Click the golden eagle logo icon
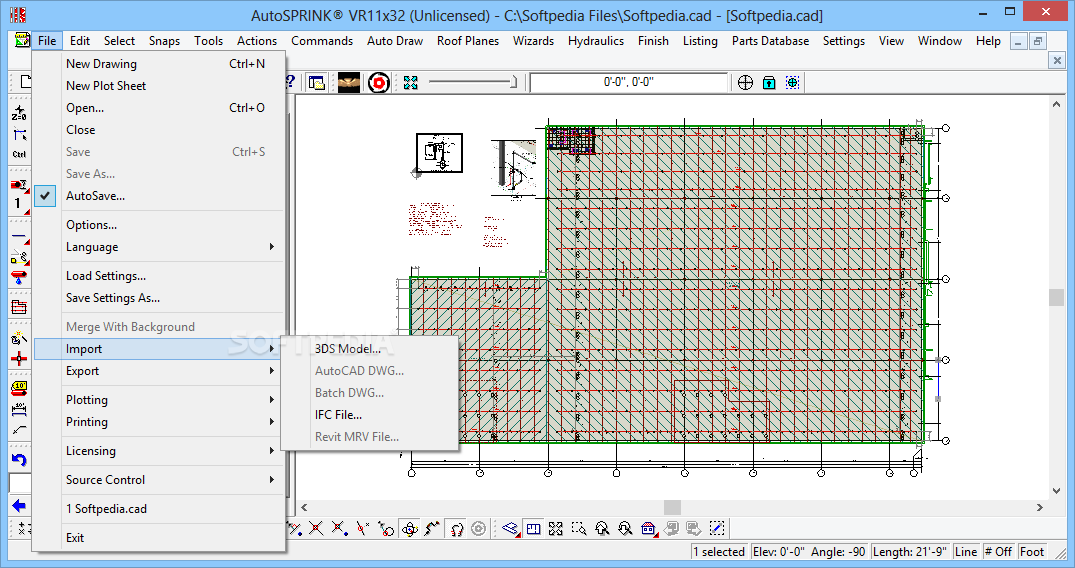This screenshot has width=1075, height=568. (348, 83)
